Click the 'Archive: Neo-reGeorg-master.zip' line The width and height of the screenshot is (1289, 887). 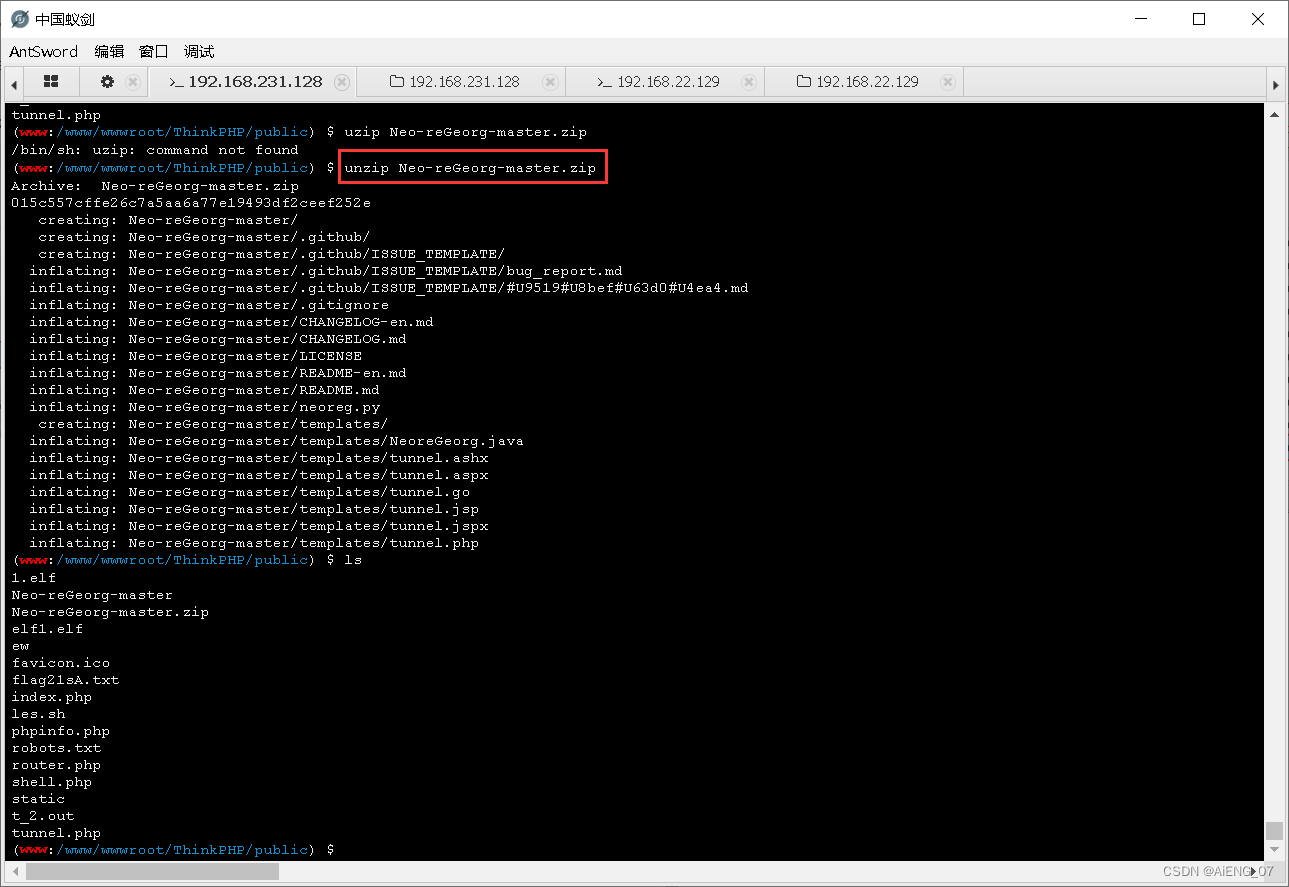[x=155, y=186]
